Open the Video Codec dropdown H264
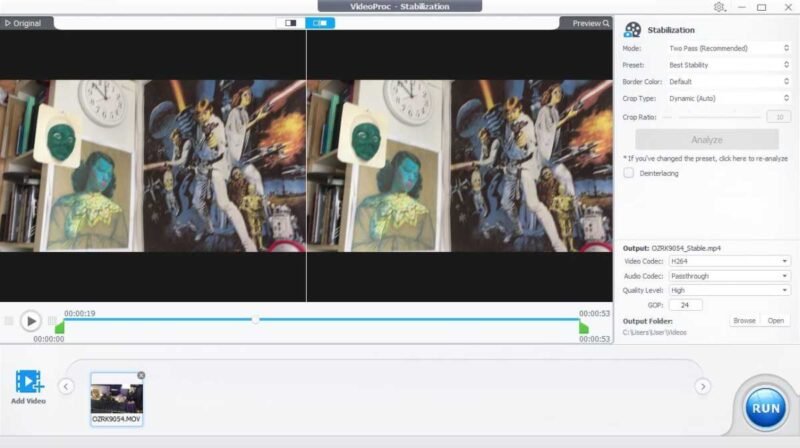This screenshot has height=448, width=800. pos(729,261)
